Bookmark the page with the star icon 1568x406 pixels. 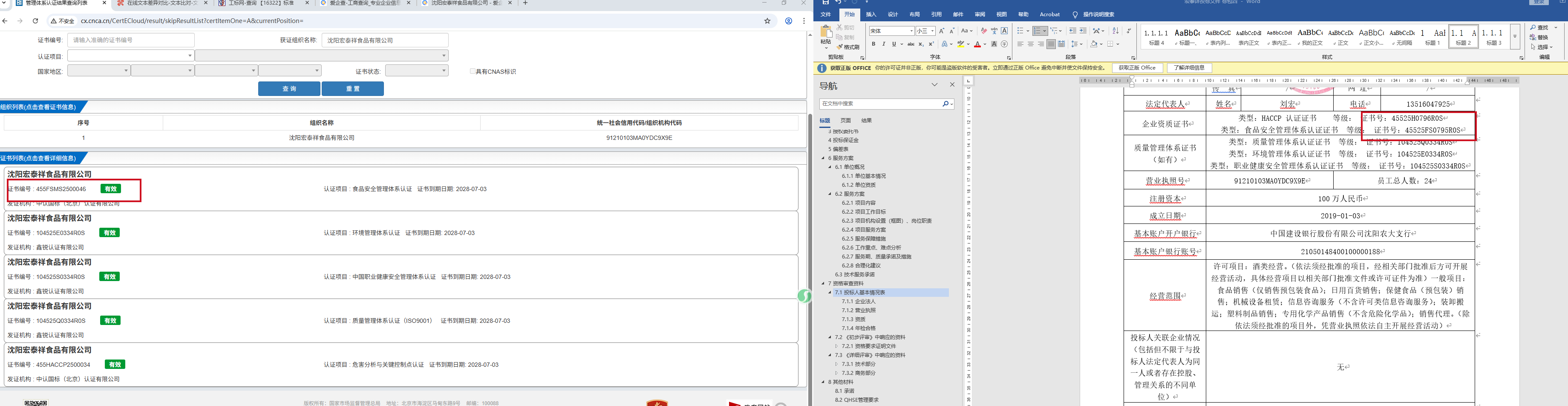click(x=767, y=21)
